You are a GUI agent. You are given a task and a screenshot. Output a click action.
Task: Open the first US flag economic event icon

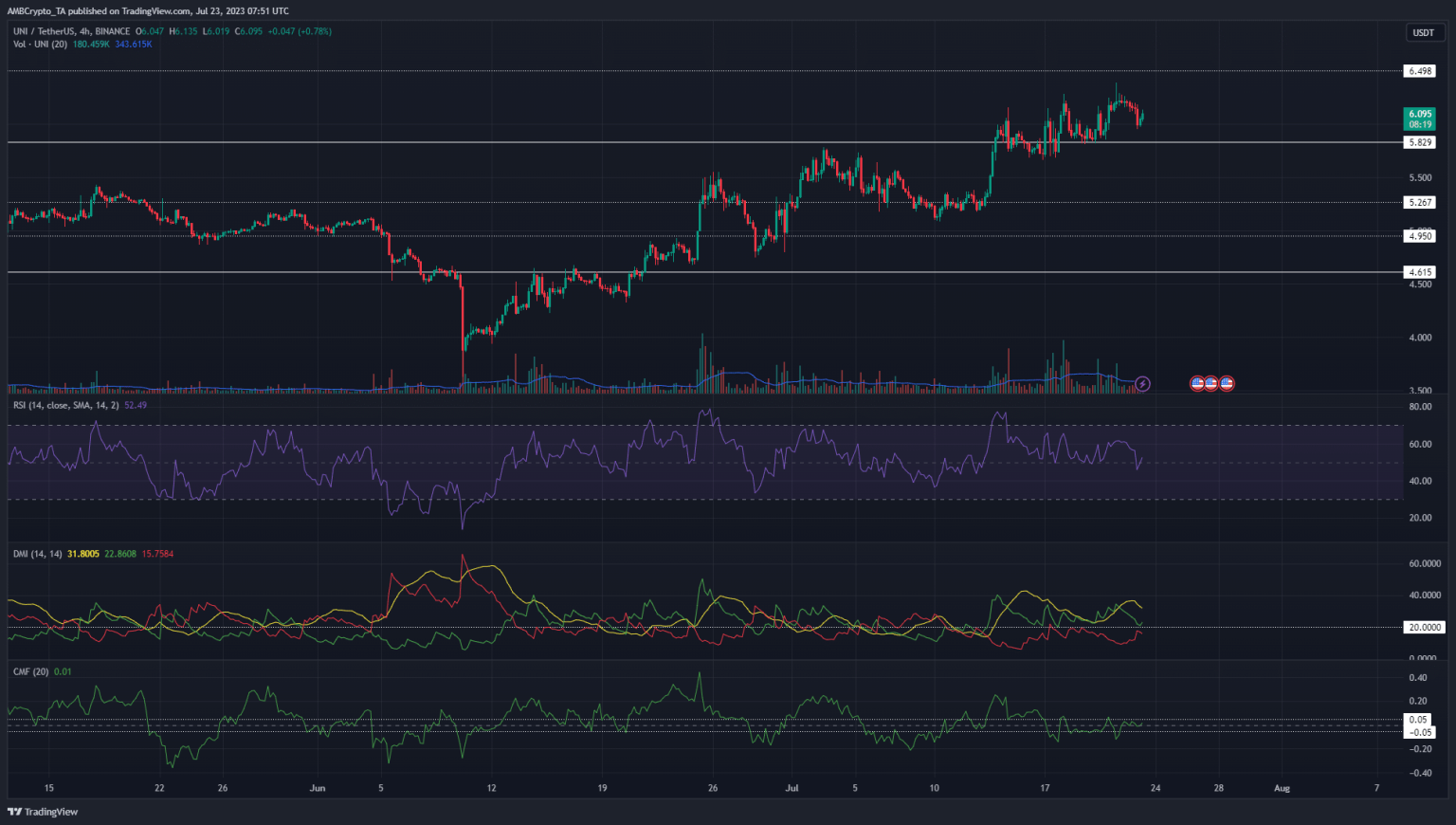click(x=1197, y=383)
